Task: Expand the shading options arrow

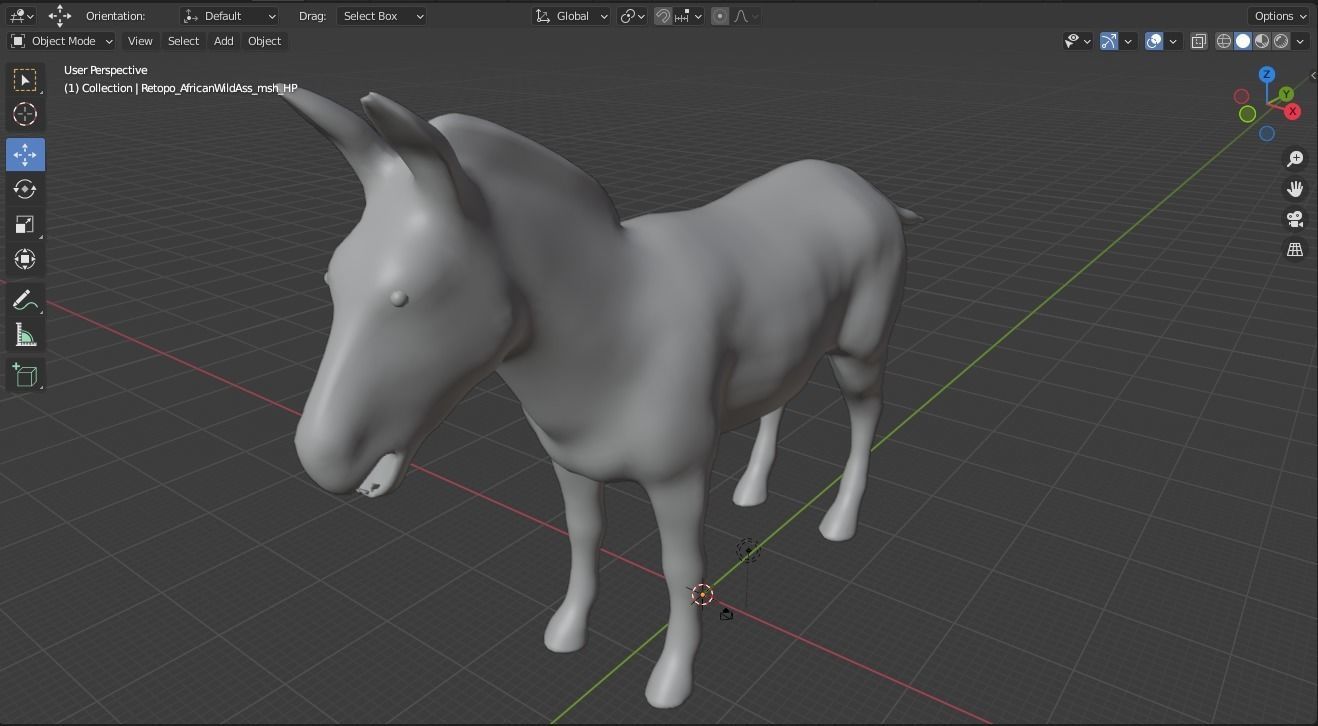Action: [1300, 41]
